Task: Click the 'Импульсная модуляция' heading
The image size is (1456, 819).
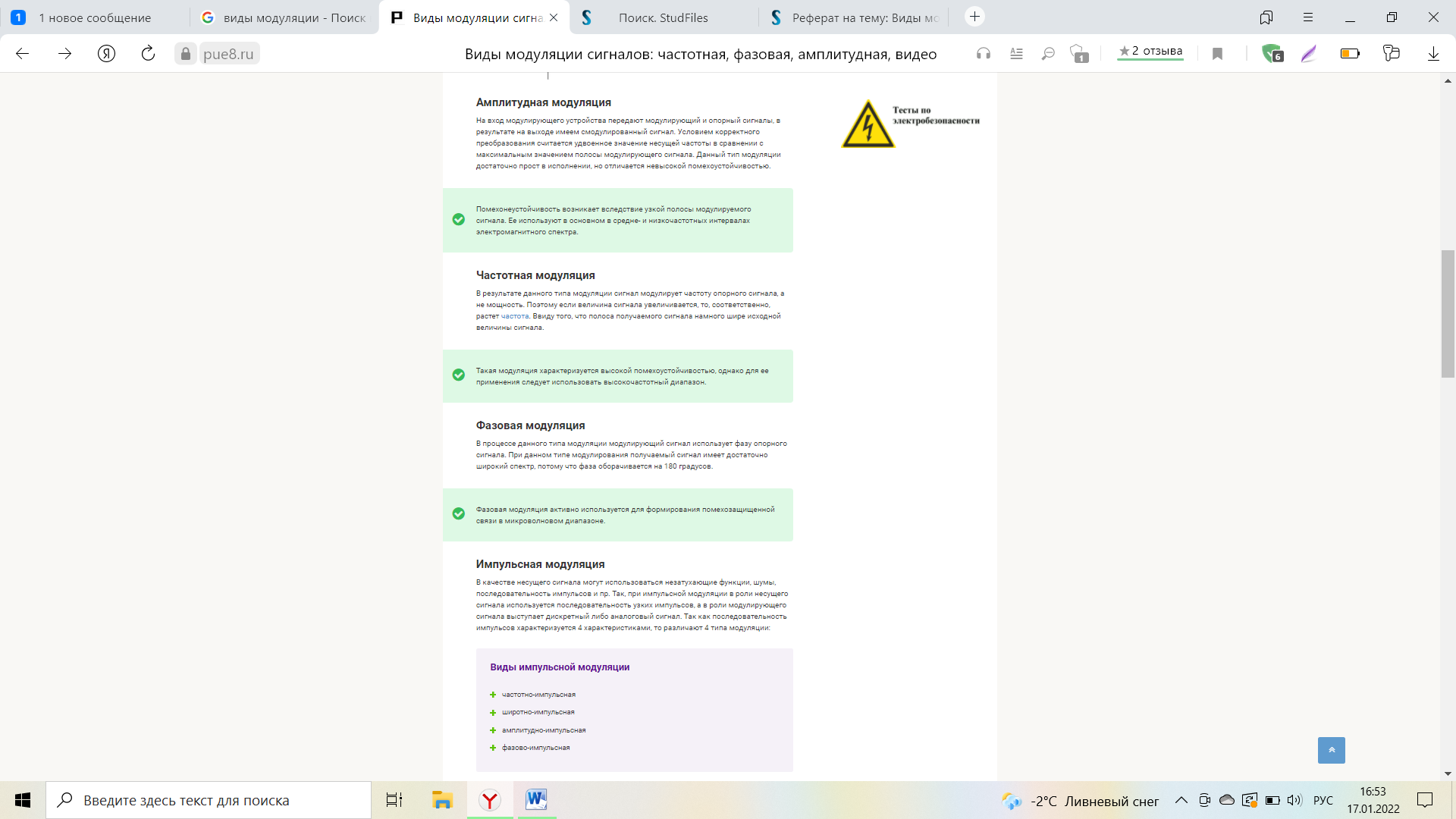Action: 540,564
